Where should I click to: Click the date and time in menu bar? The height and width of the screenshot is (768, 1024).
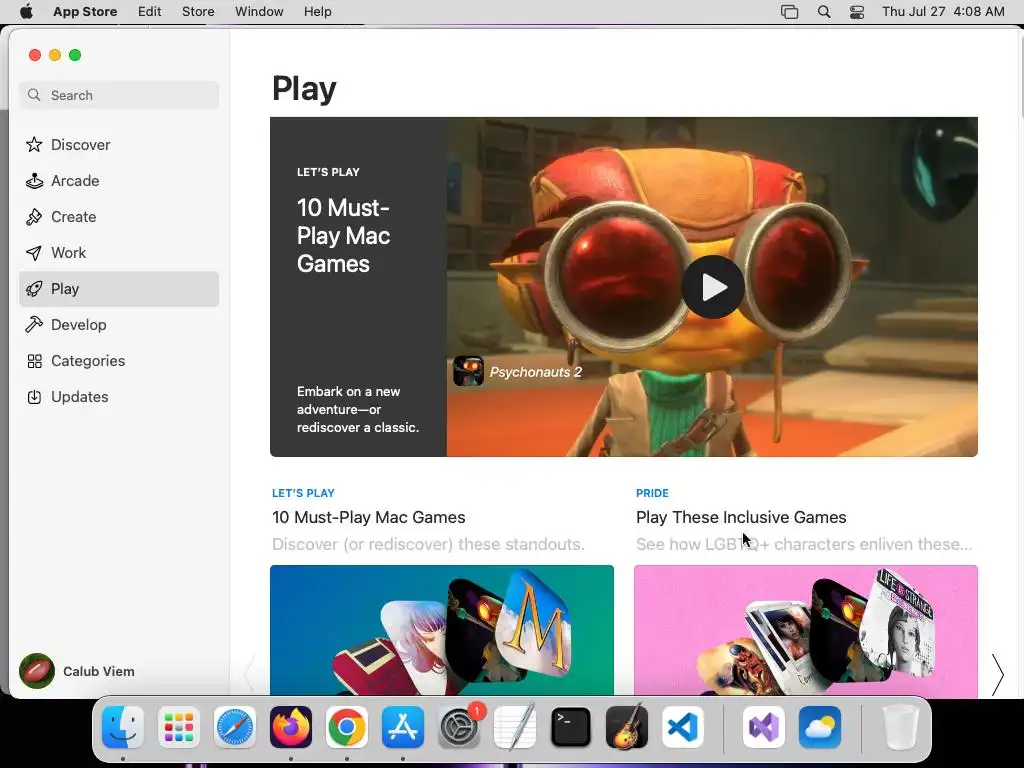tap(943, 12)
